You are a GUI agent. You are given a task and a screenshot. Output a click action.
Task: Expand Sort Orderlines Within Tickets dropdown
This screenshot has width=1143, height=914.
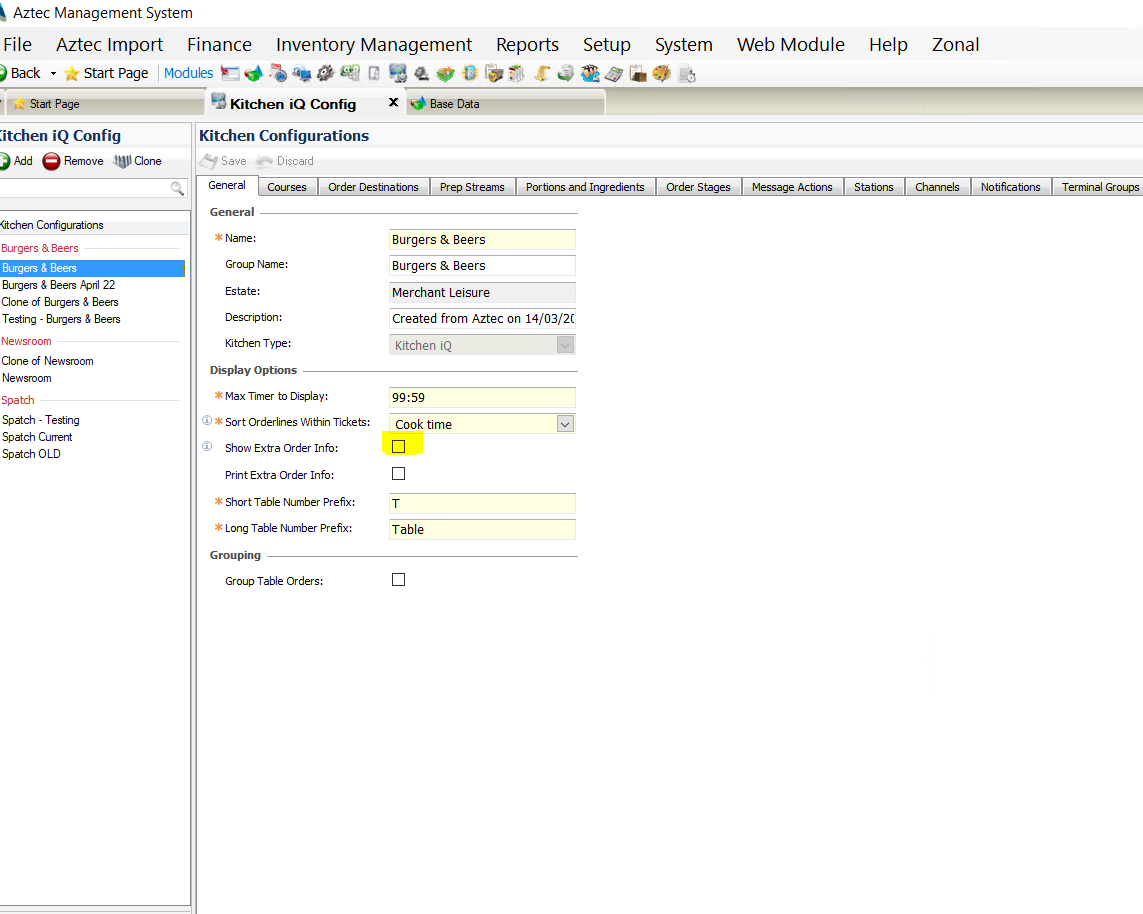click(565, 424)
